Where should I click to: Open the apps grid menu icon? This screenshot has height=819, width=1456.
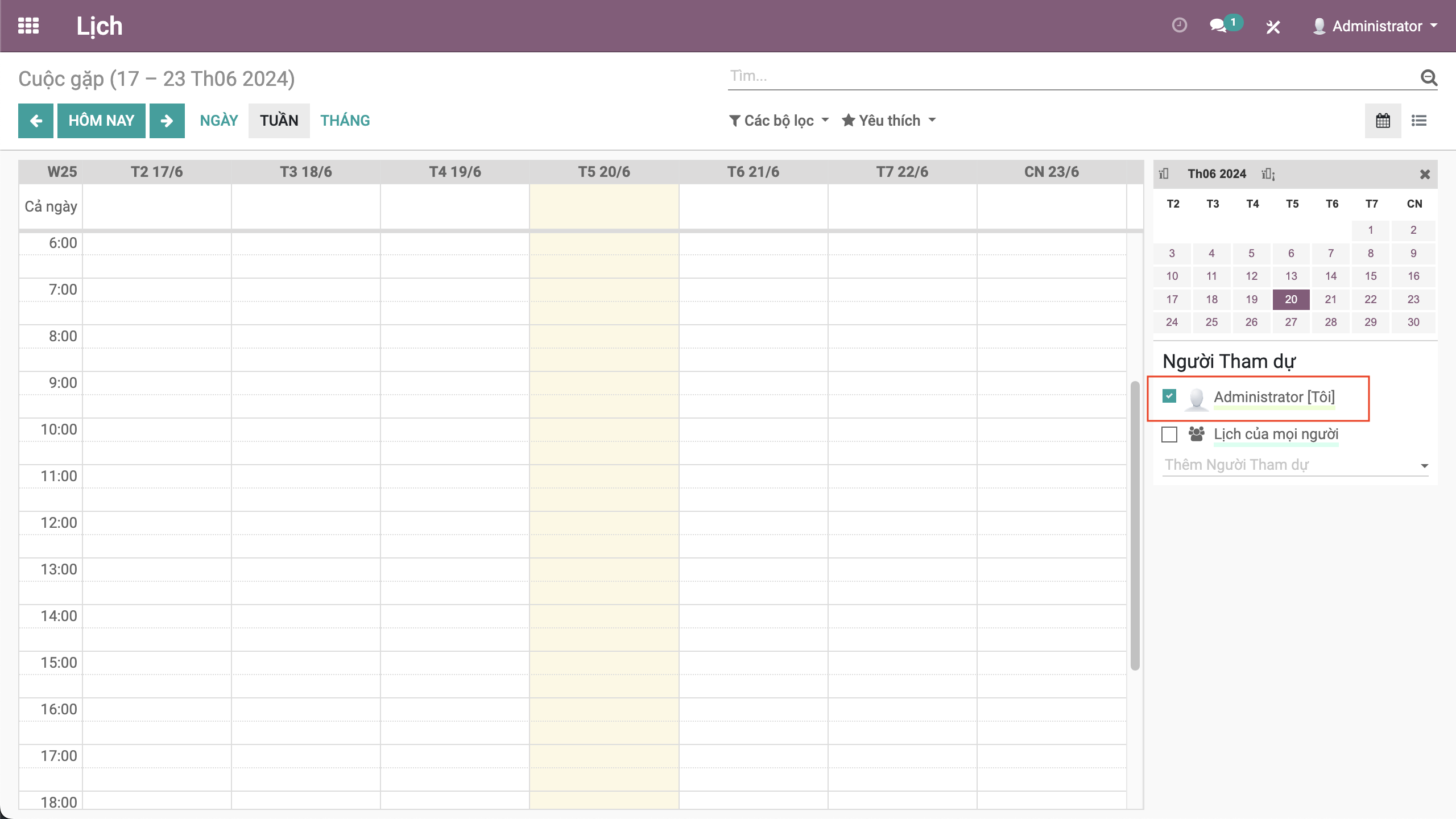tap(28, 26)
